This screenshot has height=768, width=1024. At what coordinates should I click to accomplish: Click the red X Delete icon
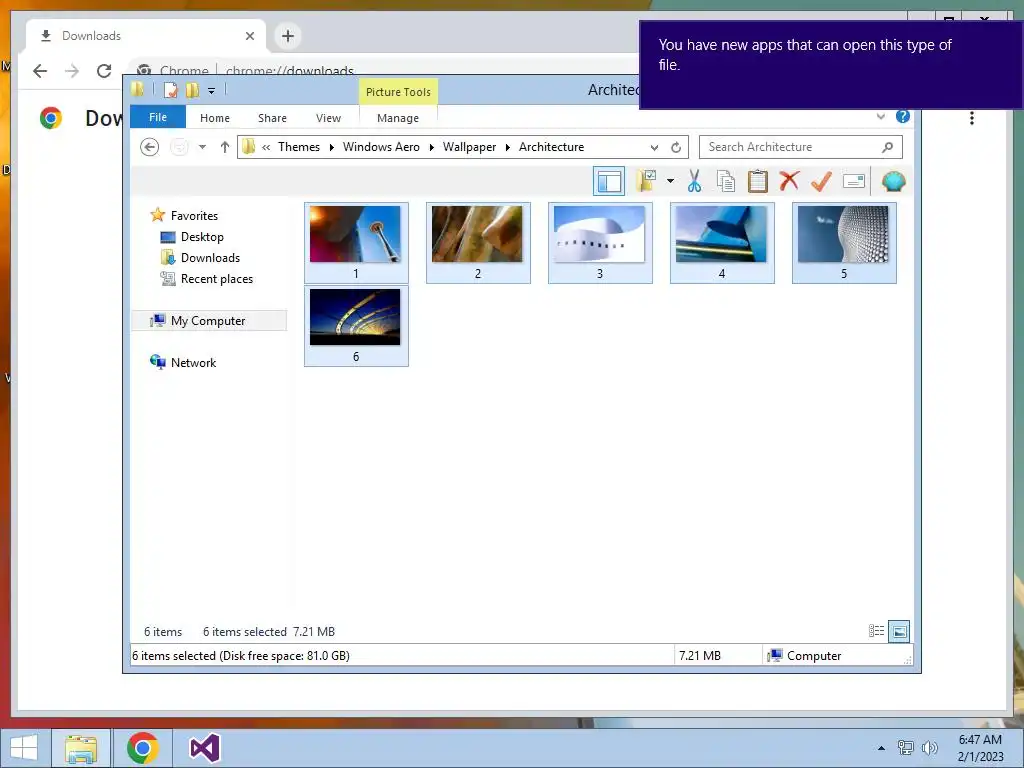pos(789,181)
